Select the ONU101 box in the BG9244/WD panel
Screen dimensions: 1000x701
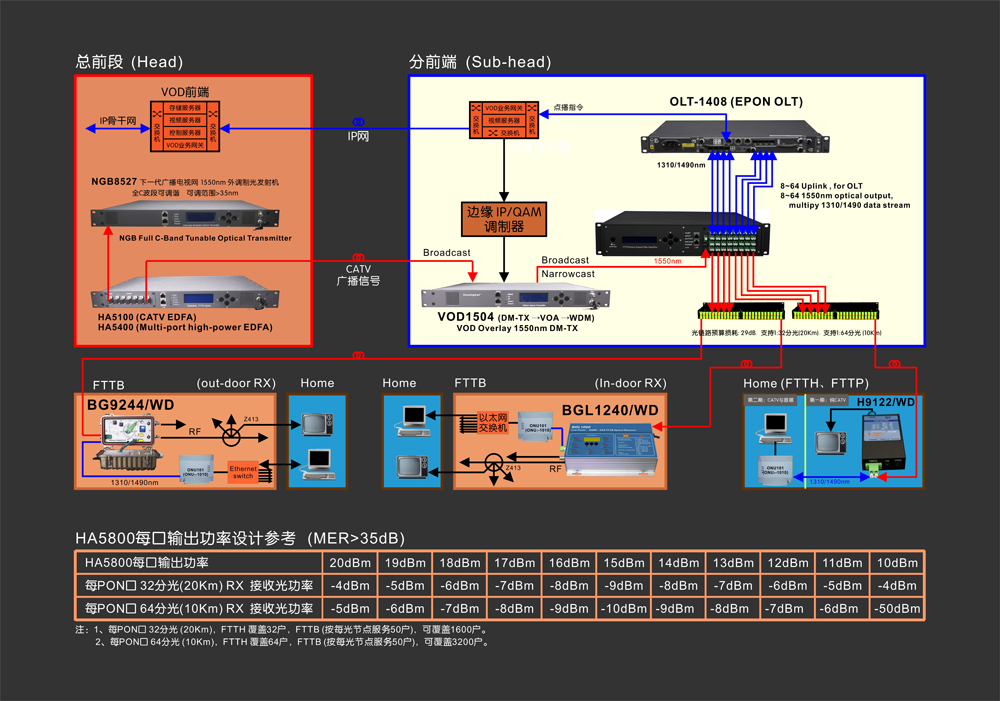pyautogui.click(x=195, y=469)
